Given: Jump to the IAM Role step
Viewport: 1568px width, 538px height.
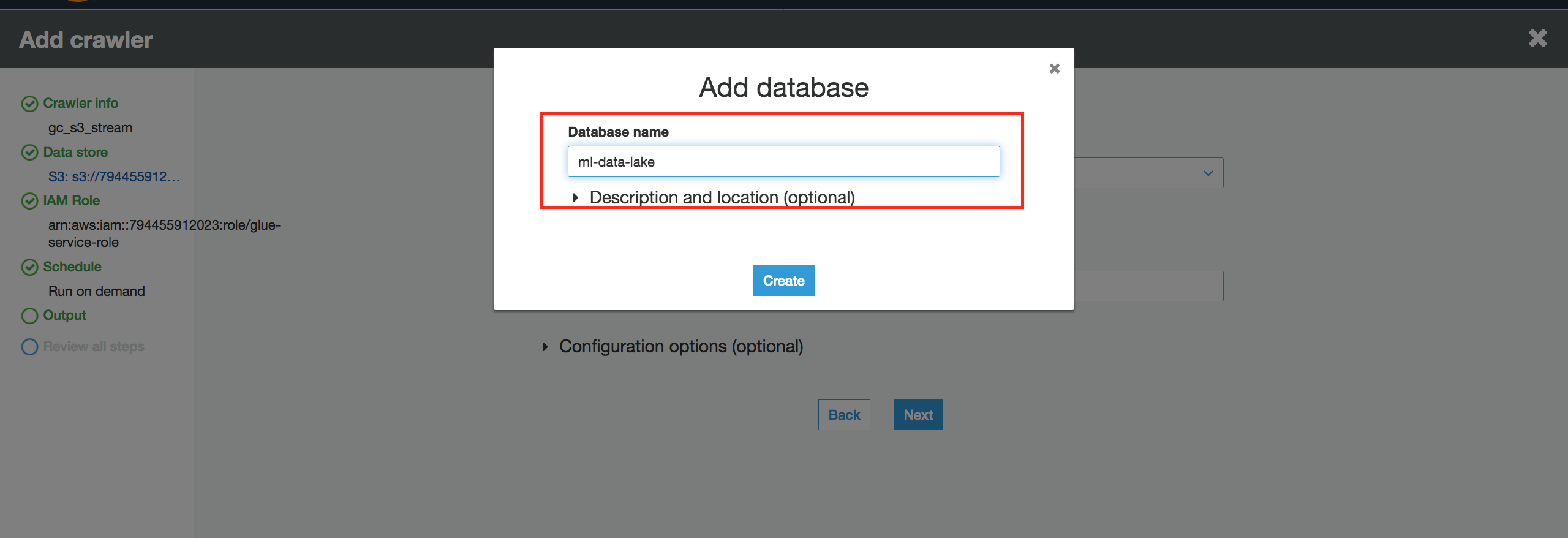Looking at the screenshot, I should (71, 200).
